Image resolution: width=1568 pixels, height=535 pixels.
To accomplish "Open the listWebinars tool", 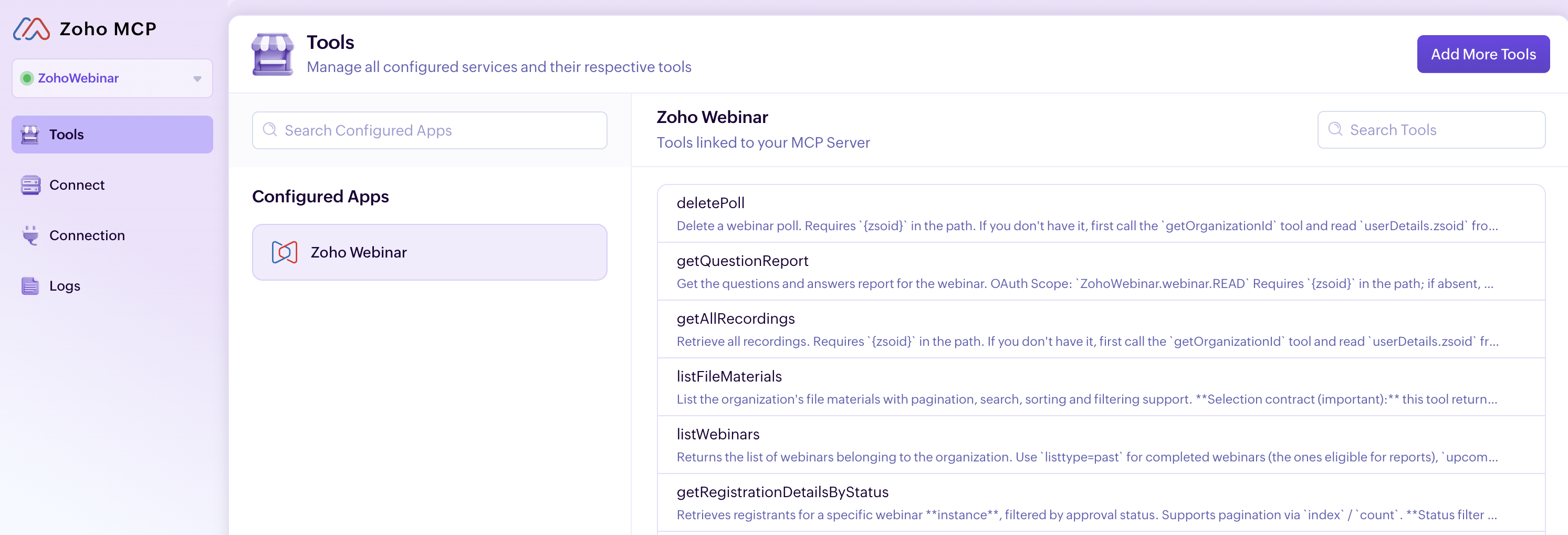I will pos(1101,446).
